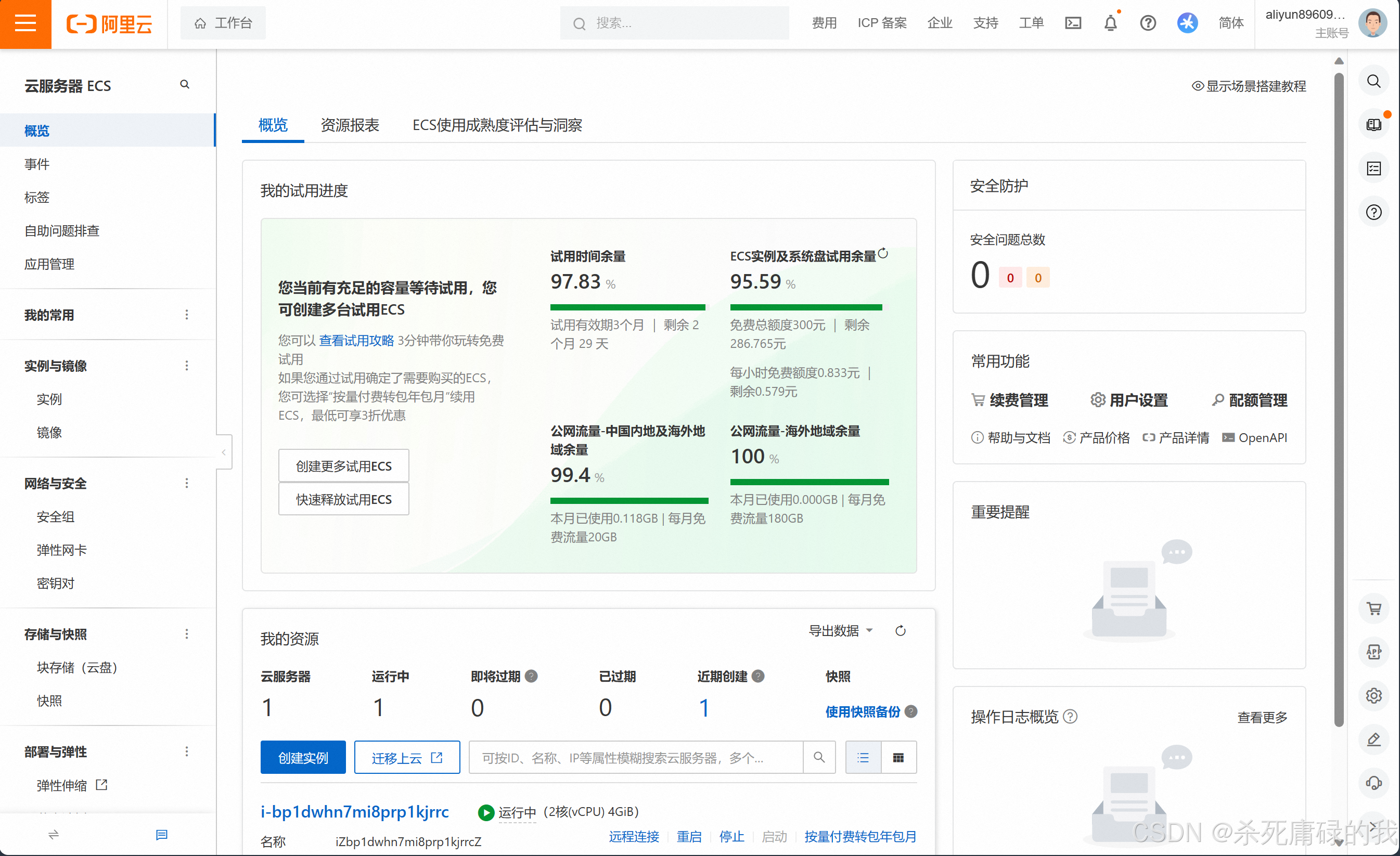Switch to grid view of instances
The image size is (1400, 856).
tap(898, 757)
